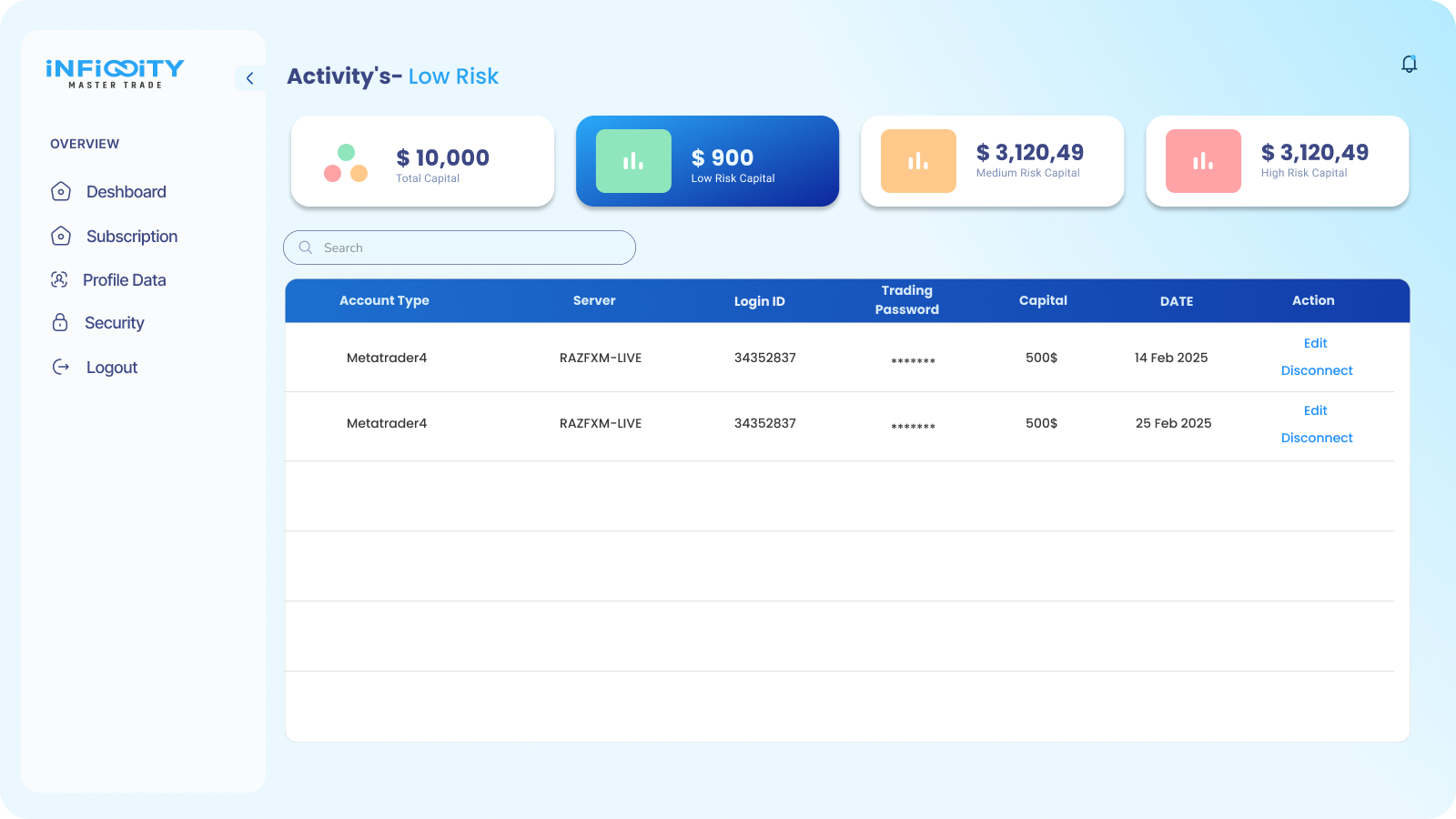This screenshot has width=1456, height=819.
Task: Click the Capital column header
Action: [x=1043, y=300]
